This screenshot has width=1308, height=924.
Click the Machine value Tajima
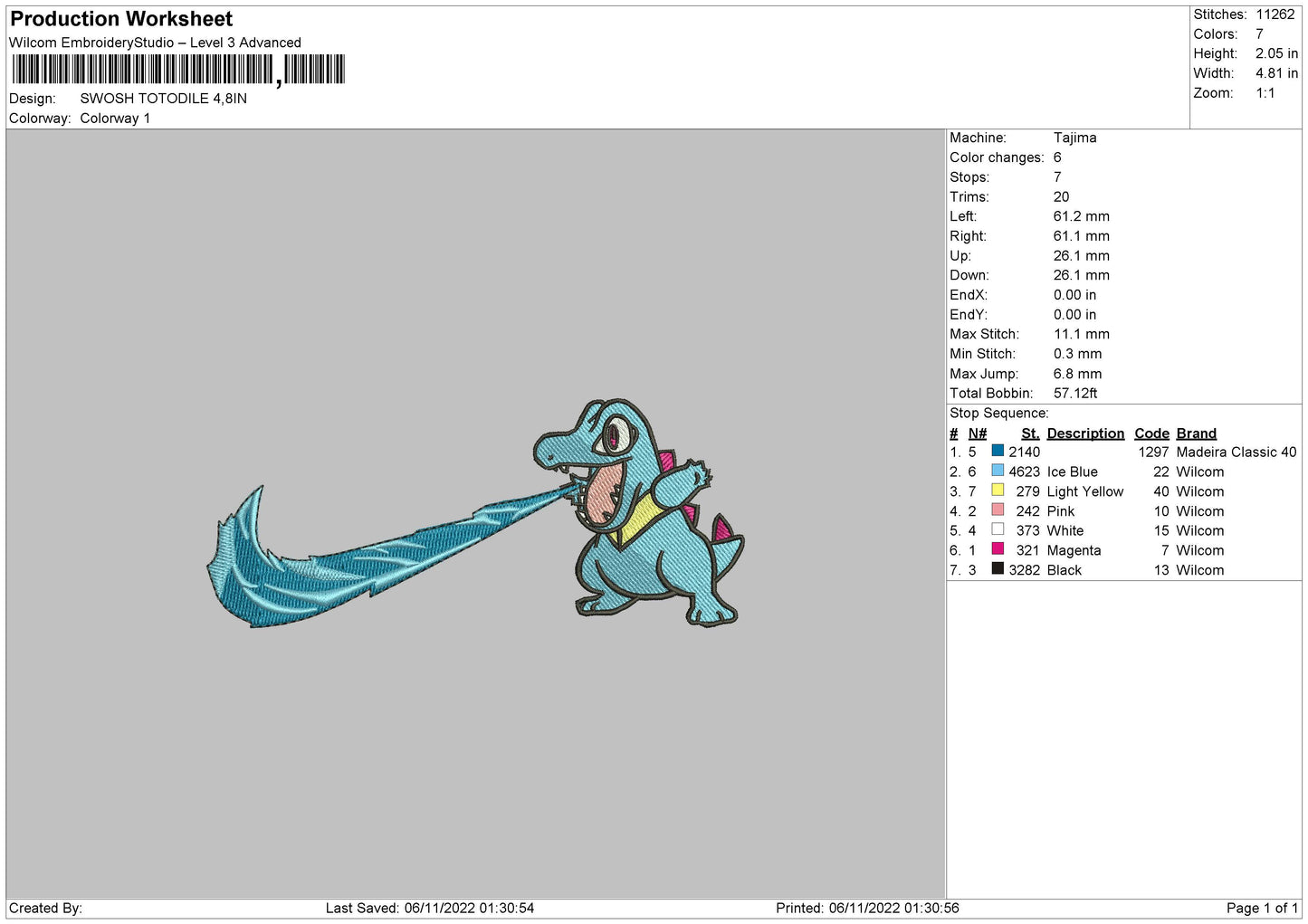(1074, 138)
